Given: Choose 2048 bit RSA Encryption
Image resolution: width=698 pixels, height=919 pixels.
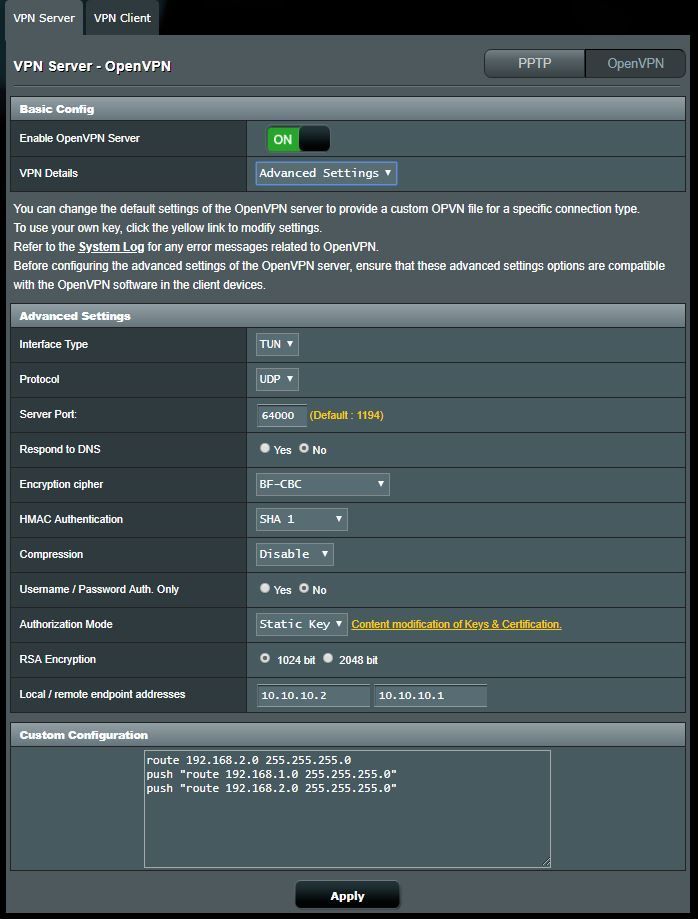Looking at the screenshot, I should coord(328,658).
